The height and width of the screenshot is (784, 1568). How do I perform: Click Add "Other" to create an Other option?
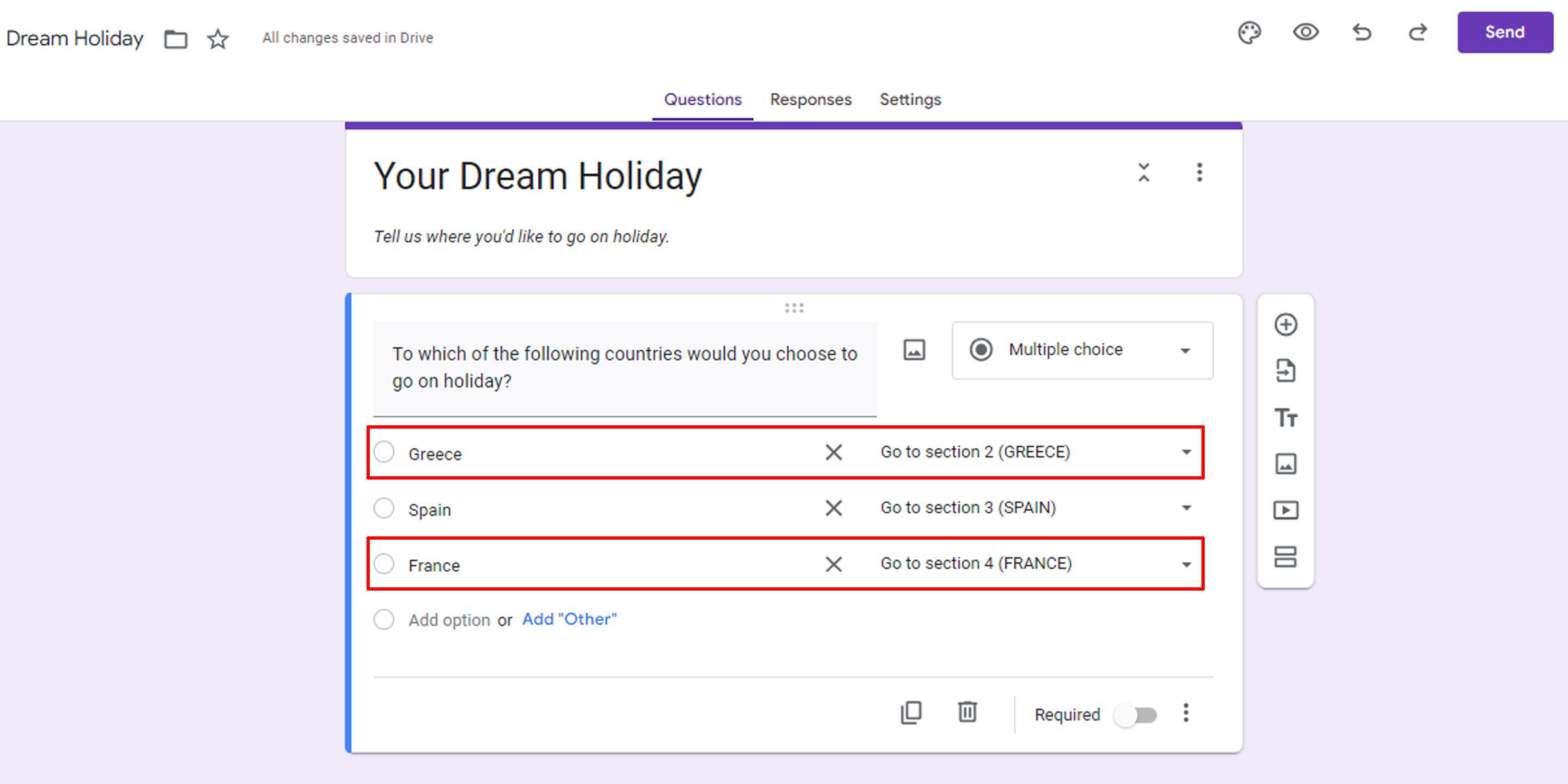pyautogui.click(x=569, y=619)
